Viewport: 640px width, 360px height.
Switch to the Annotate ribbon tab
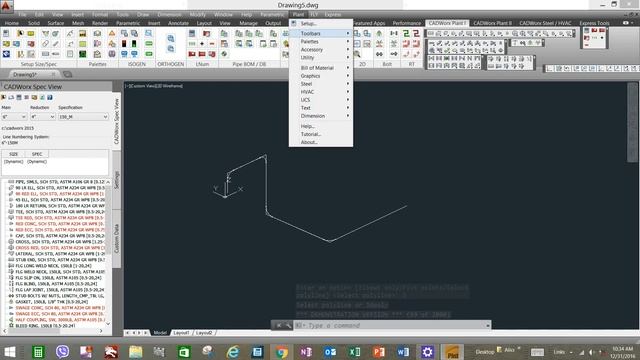[178, 23]
